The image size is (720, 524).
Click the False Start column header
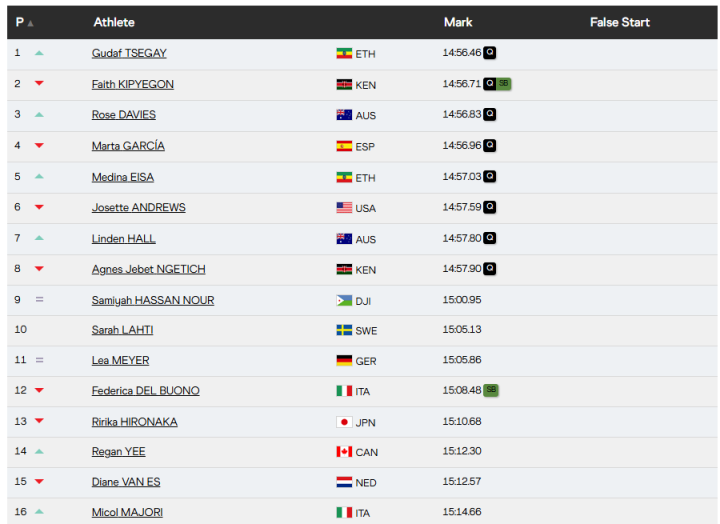point(619,22)
